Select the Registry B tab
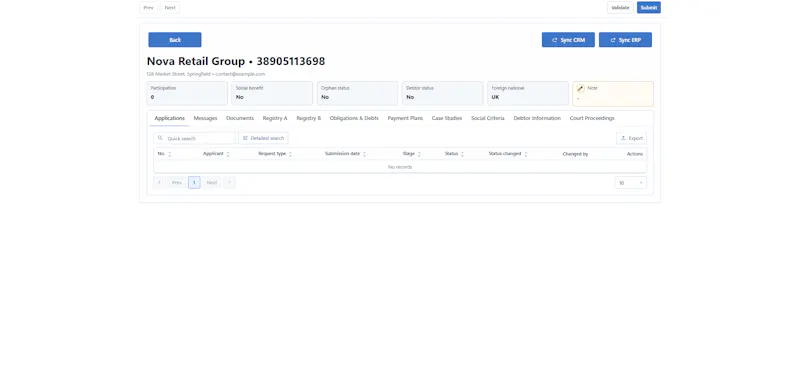This screenshot has width=800, height=377. pos(309,118)
